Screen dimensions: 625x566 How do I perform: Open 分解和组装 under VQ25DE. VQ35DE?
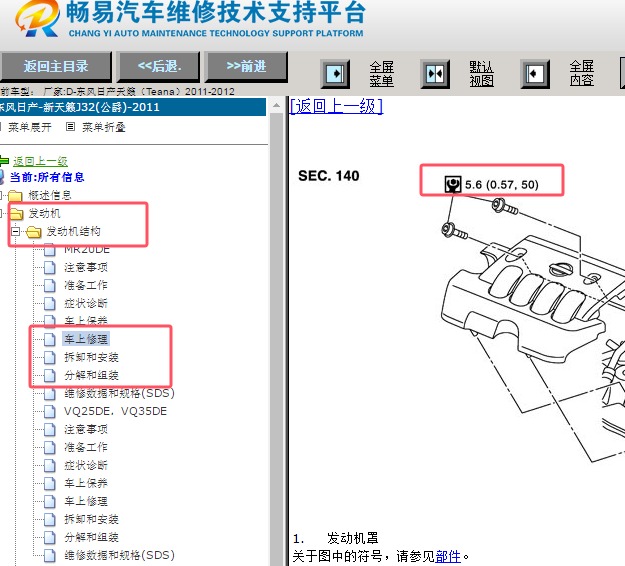coord(91,537)
